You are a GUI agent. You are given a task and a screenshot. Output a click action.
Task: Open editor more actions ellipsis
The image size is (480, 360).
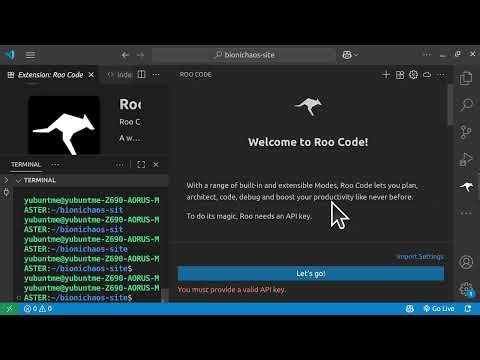coord(156,75)
